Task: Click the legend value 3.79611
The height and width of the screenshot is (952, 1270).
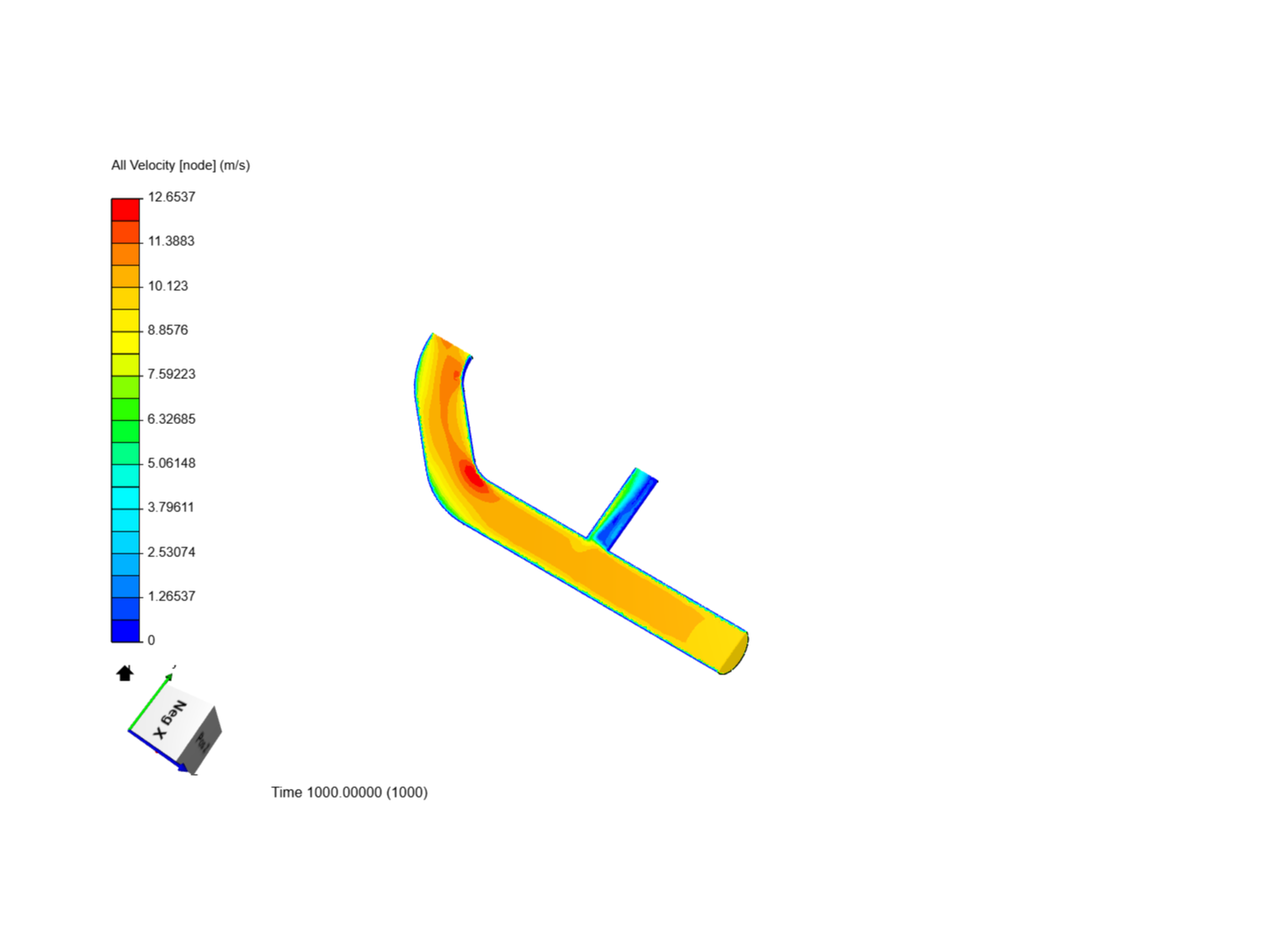Action: click(x=170, y=507)
